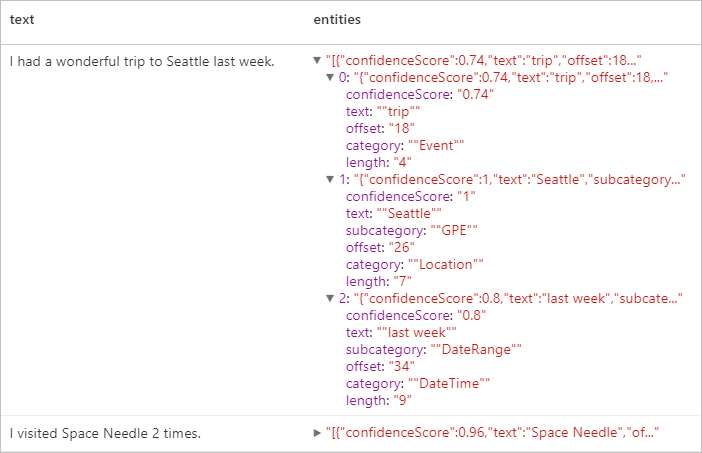Select the "I had a wonderful trip" text cell
This screenshot has height=453, width=702.
(x=142, y=62)
